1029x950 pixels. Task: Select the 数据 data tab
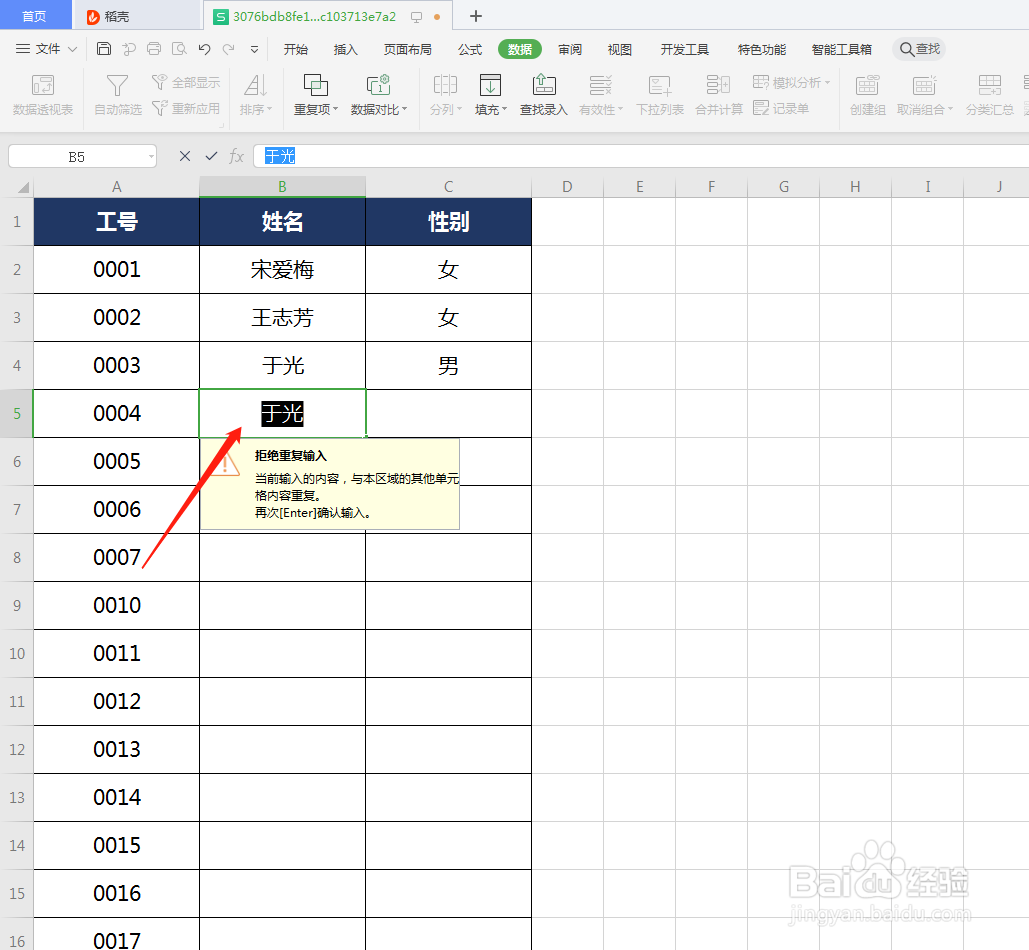(x=520, y=49)
